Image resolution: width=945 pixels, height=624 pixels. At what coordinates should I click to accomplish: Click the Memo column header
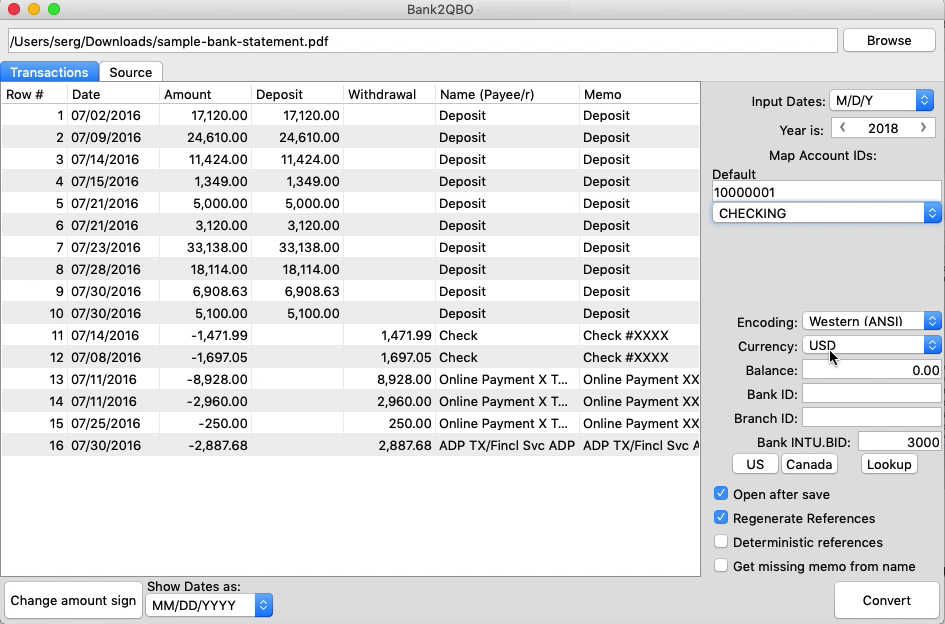639,95
